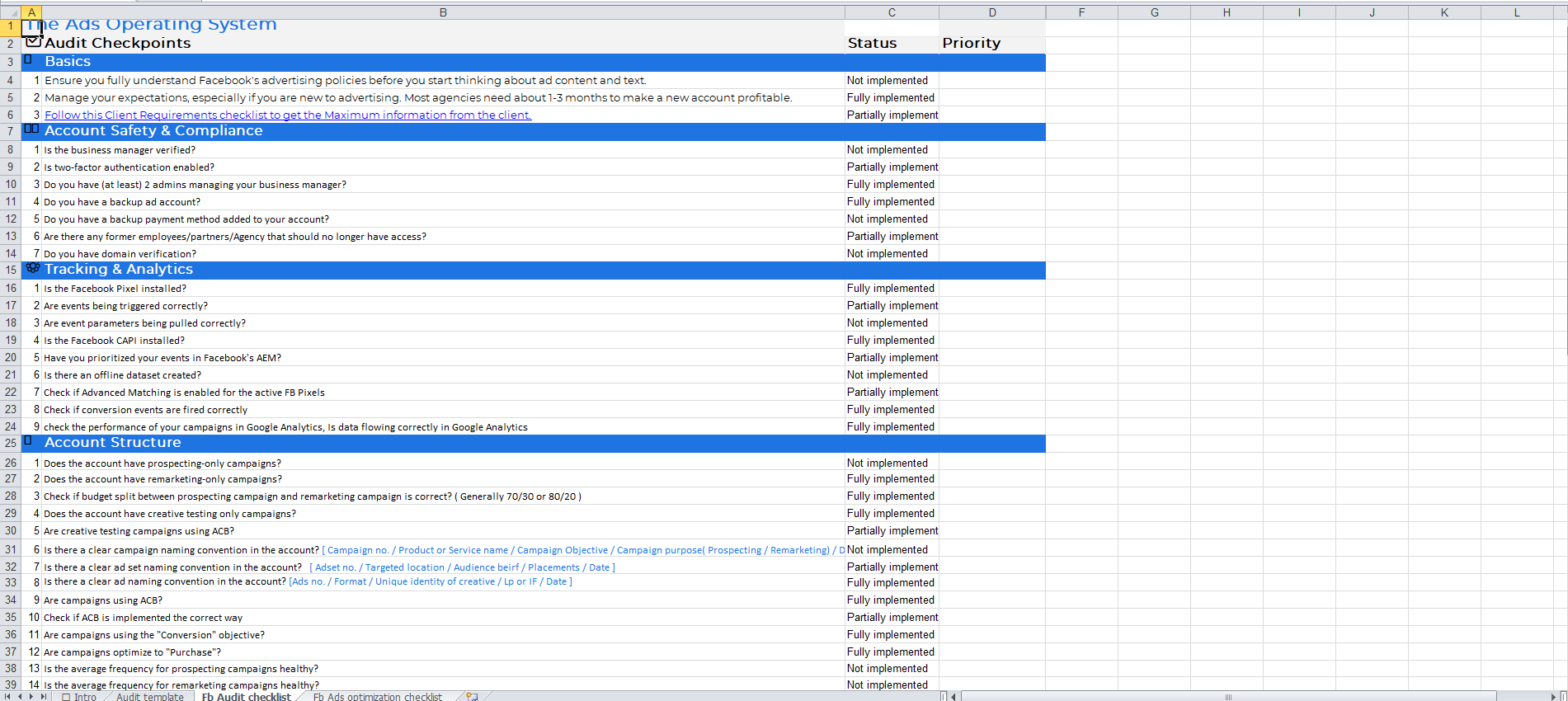Select the Basics section header cell
Screen dimensions: 1568x701
tap(443, 62)
